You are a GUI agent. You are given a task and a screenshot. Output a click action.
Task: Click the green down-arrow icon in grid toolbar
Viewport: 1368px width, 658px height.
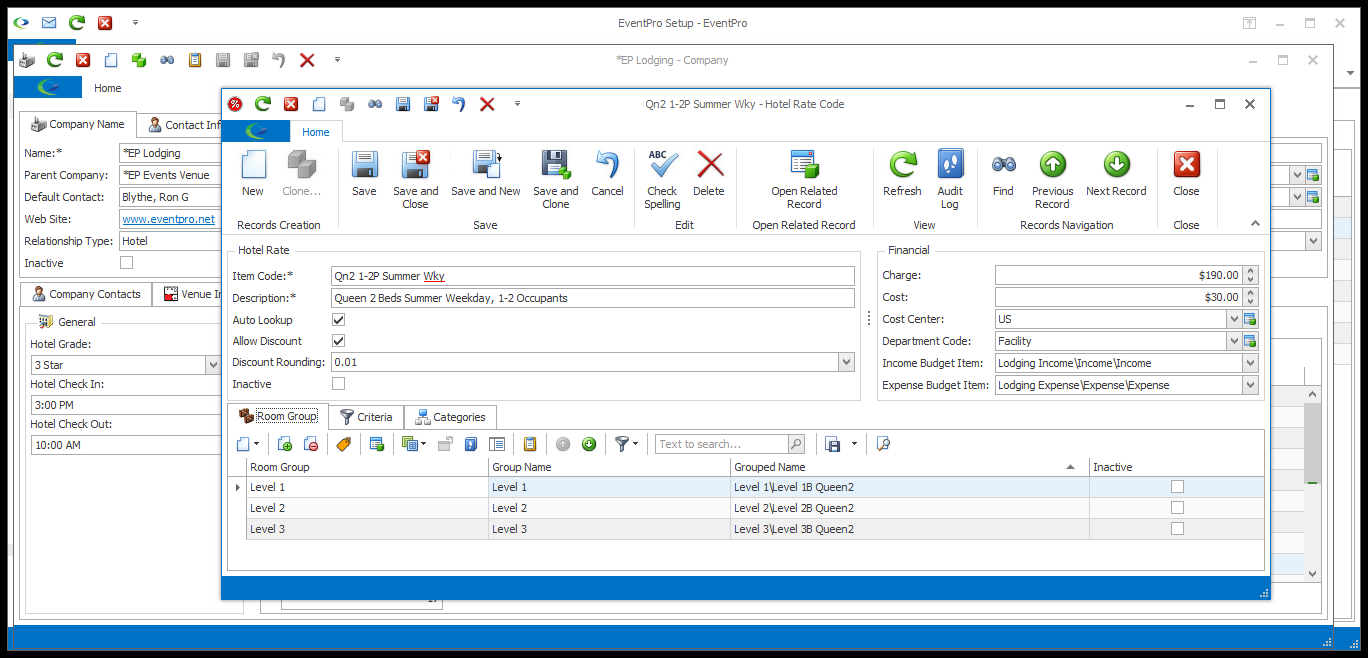click(589, 444)
